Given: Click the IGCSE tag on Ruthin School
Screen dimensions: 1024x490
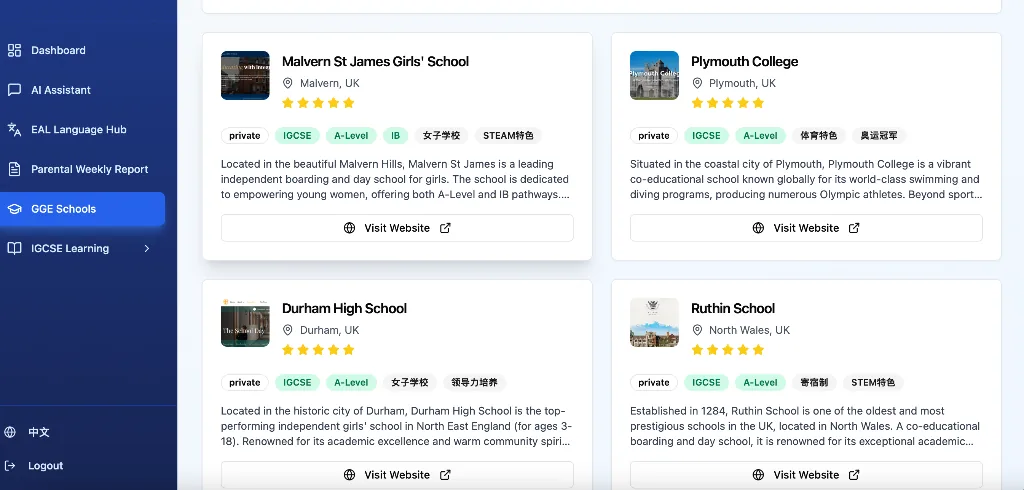Looking at the screenshot, I should (706, 383).
